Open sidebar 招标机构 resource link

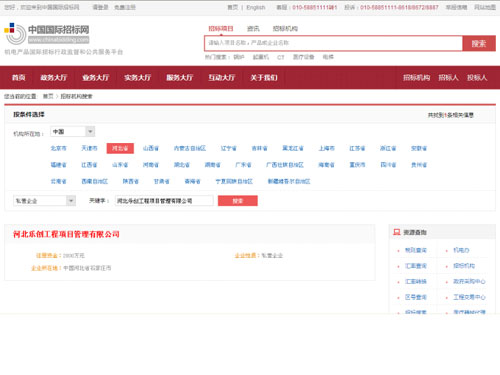coord(464,266)
